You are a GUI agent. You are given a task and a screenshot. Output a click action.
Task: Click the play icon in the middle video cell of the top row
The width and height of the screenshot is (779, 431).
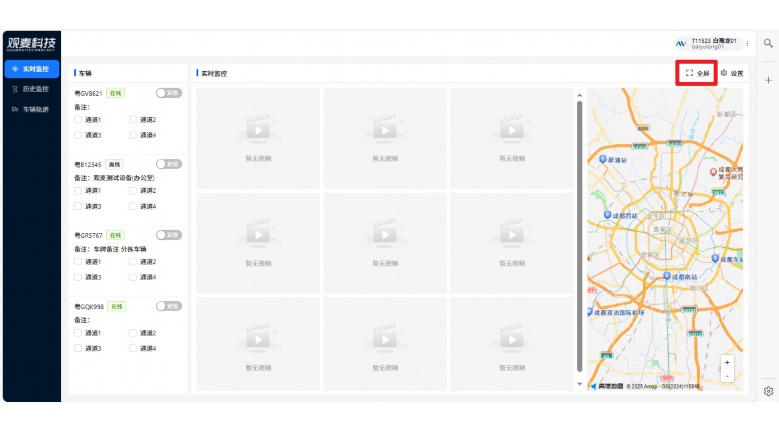[385, 131]
